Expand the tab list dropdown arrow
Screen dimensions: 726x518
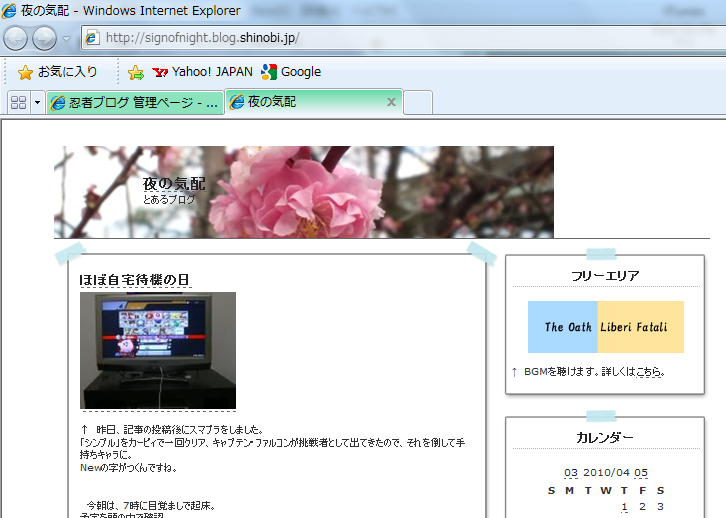click(38, 102)
